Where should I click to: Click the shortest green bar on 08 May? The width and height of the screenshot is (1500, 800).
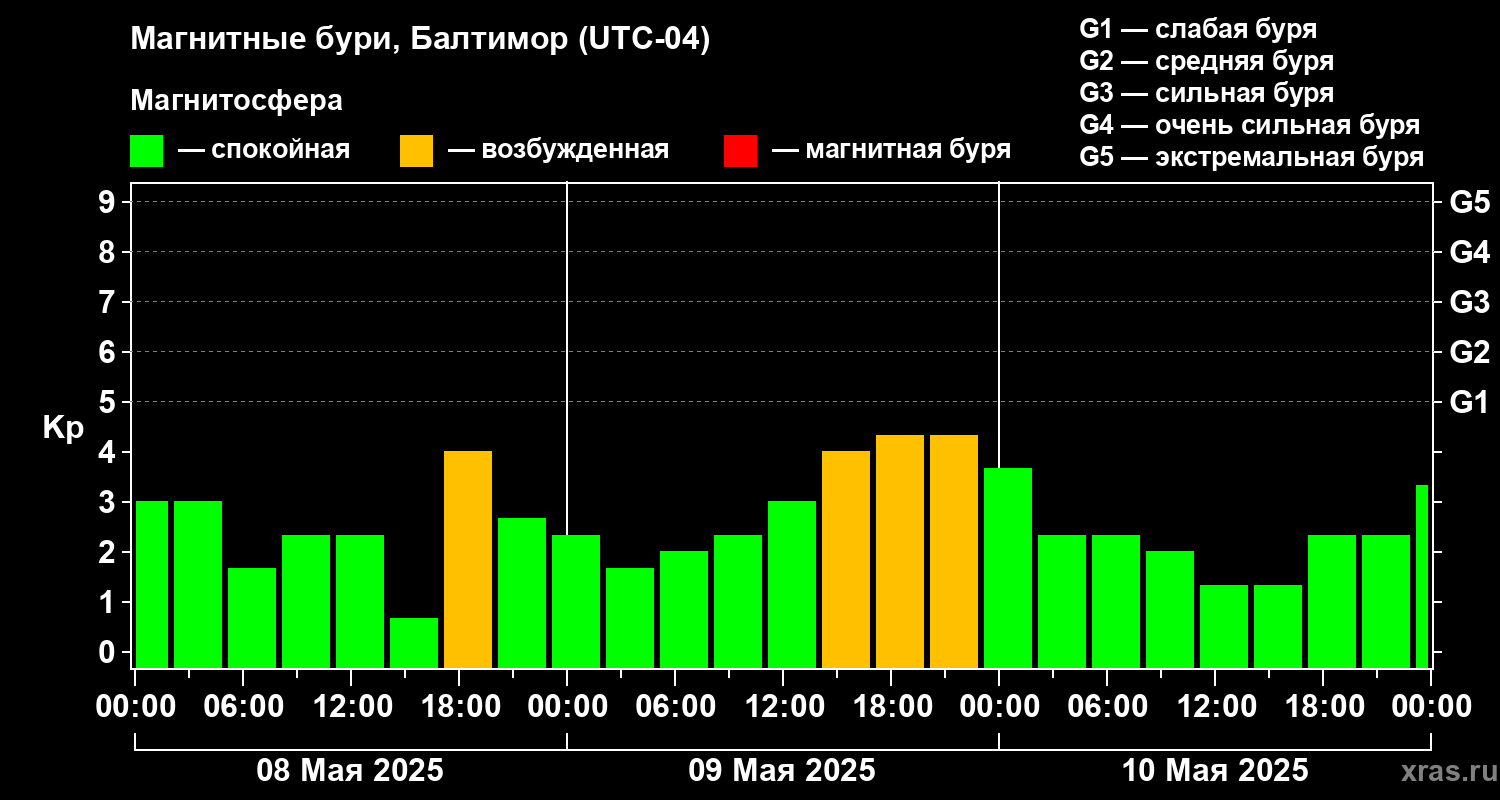coord(414,643)
